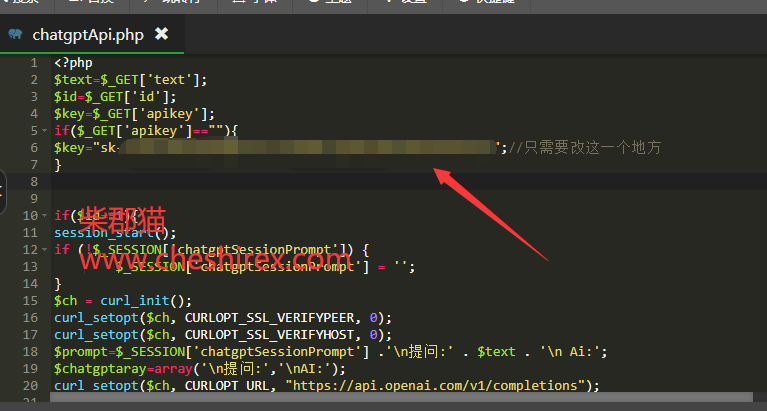Screen dimensions: 767x411
Task: Click the "$key=$_GET['apikey'];" line
Action: tap(135, 114)
